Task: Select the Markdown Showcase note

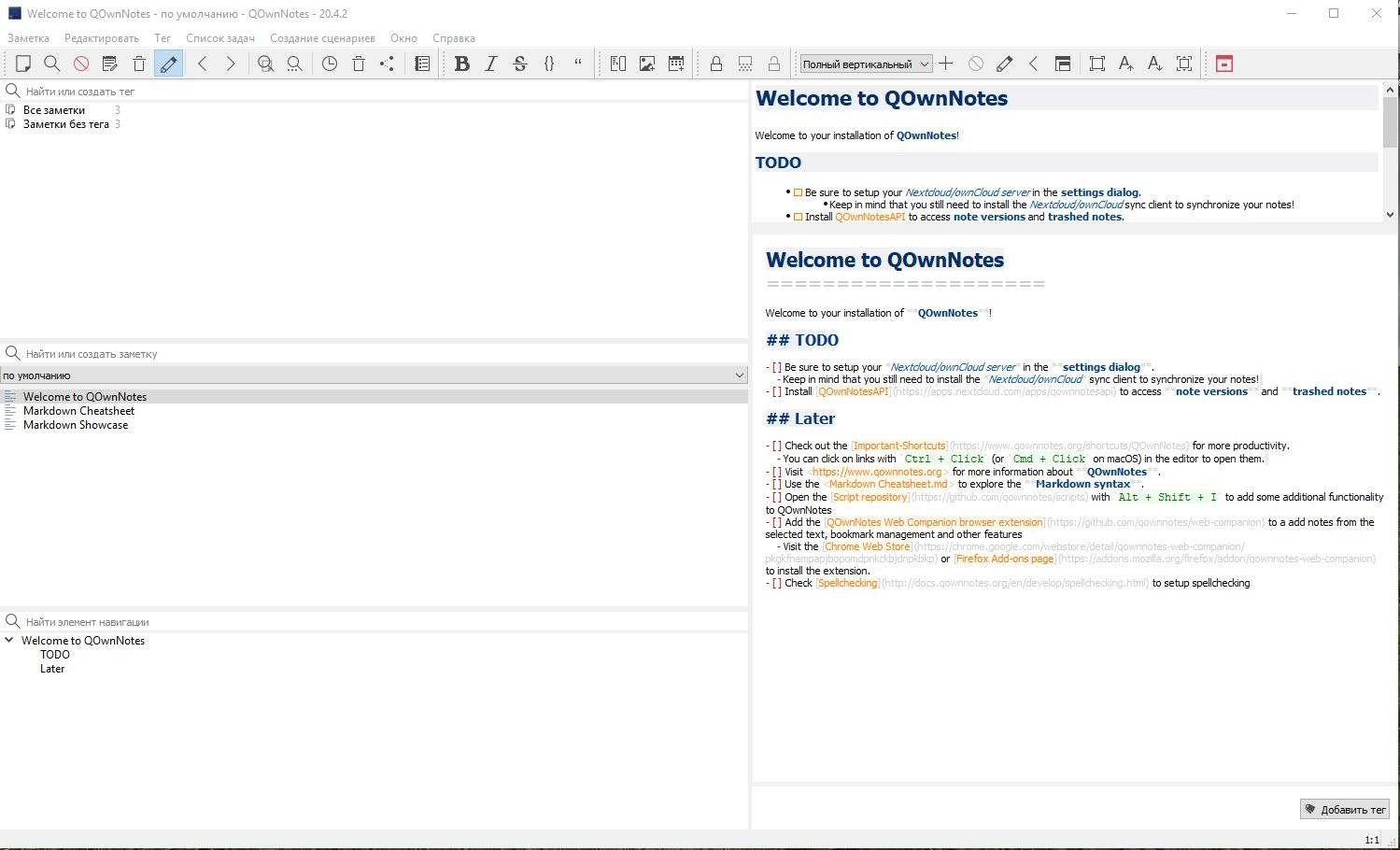Action: click(x=76, y=425)
